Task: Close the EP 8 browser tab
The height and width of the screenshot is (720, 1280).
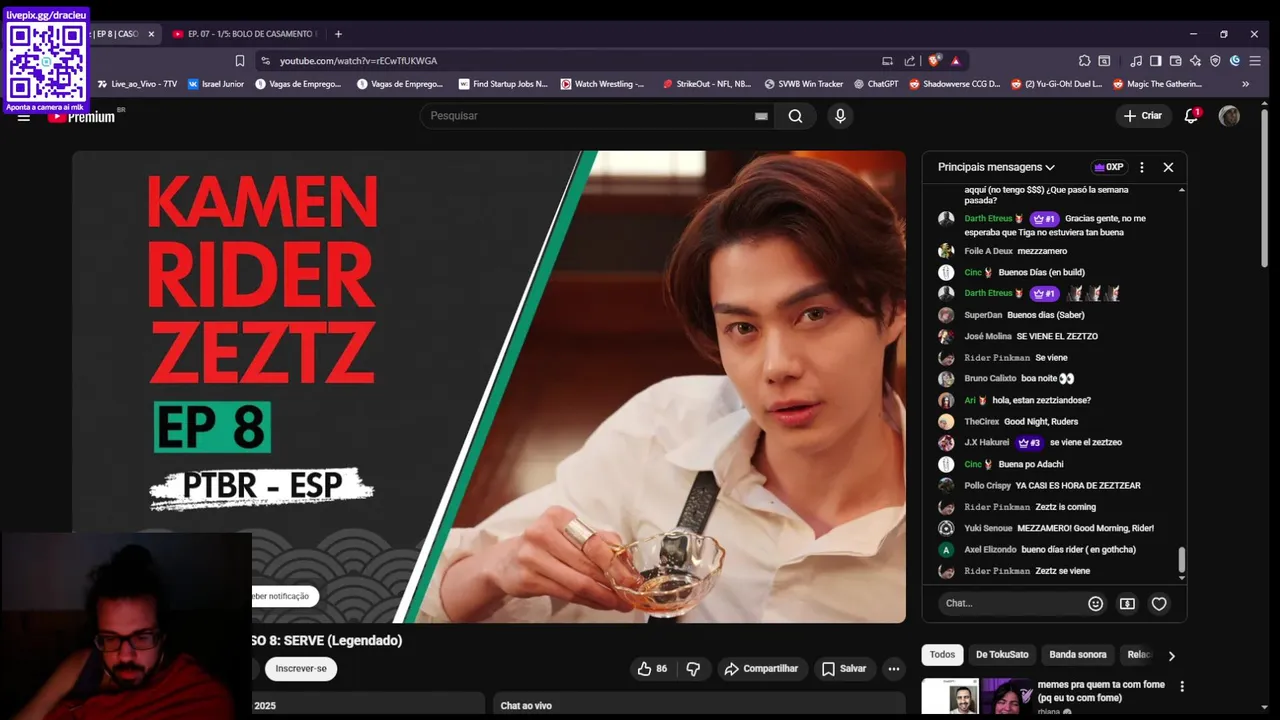Action: 151,34
